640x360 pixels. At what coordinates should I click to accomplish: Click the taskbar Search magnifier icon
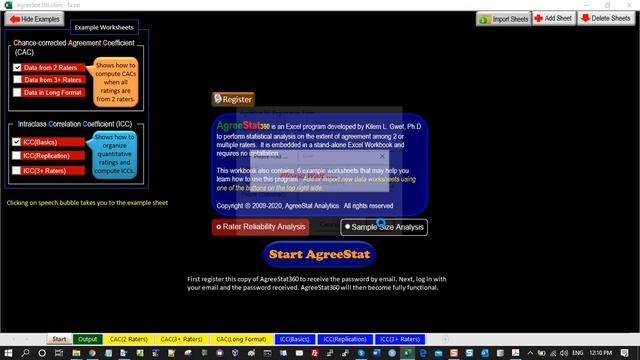(25, 353)
